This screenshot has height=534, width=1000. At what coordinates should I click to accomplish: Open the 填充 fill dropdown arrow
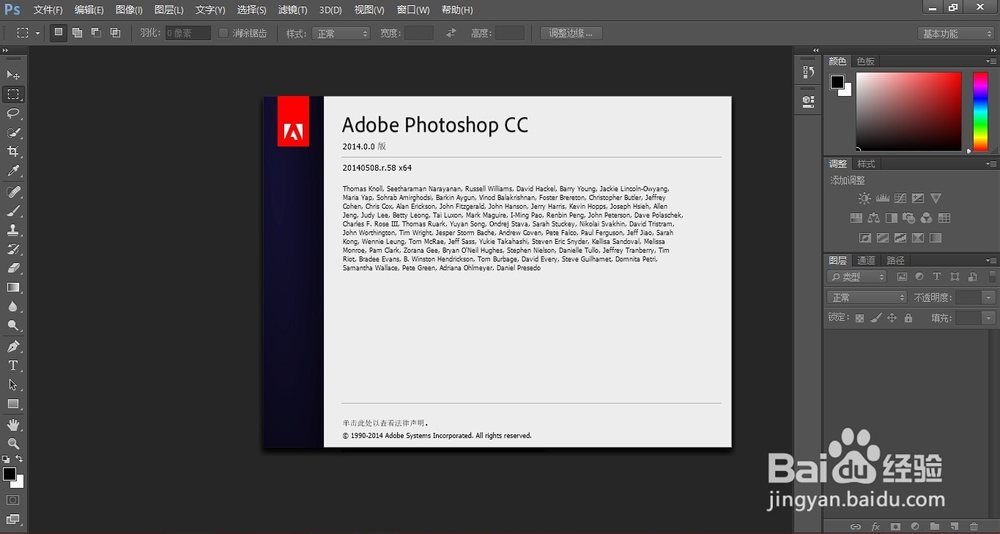pos(989,318)
